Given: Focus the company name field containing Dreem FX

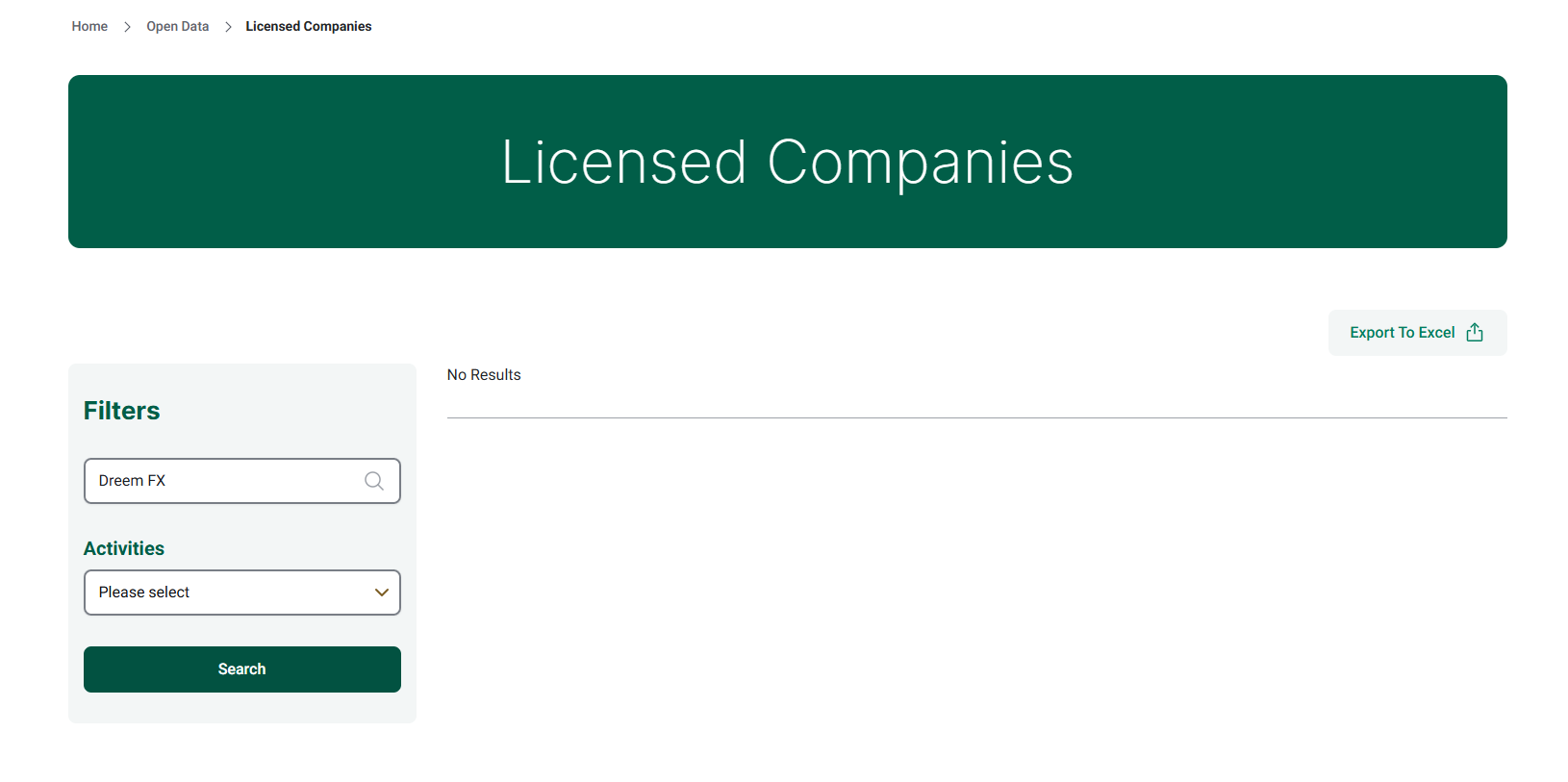Looking at the screenshot, I should pos(242,481).
